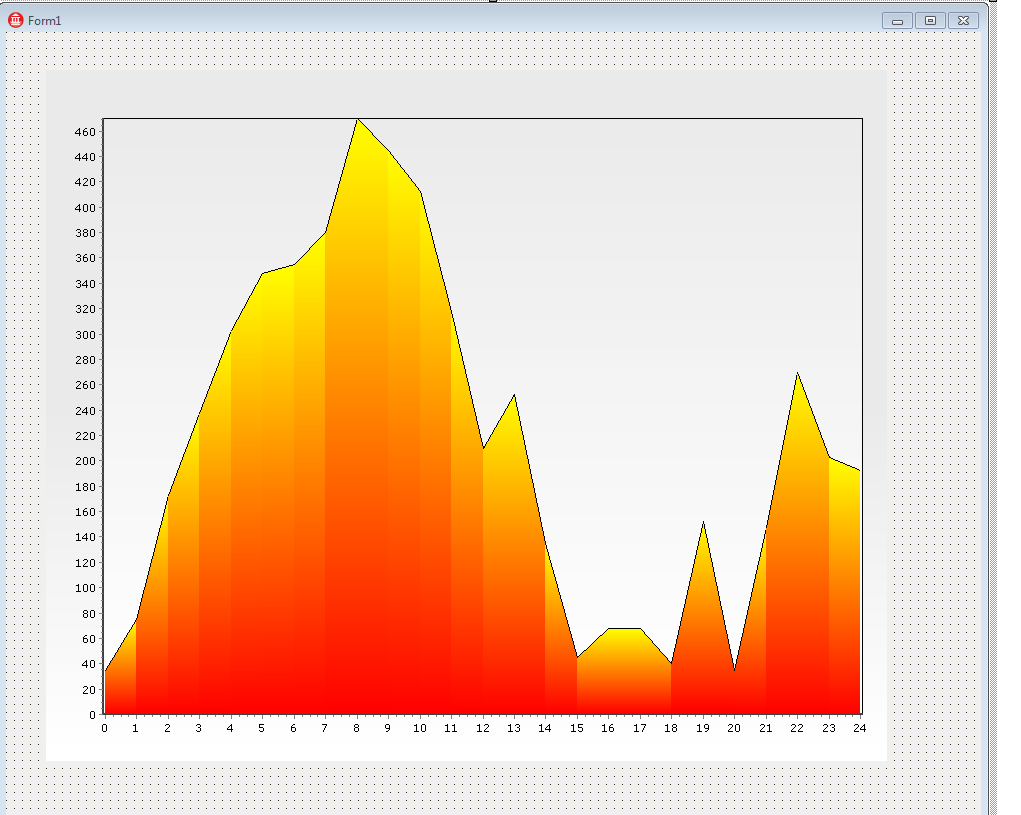Click the Form1 title text
Screen dimensions: 1021x815
tap(44, 21)
